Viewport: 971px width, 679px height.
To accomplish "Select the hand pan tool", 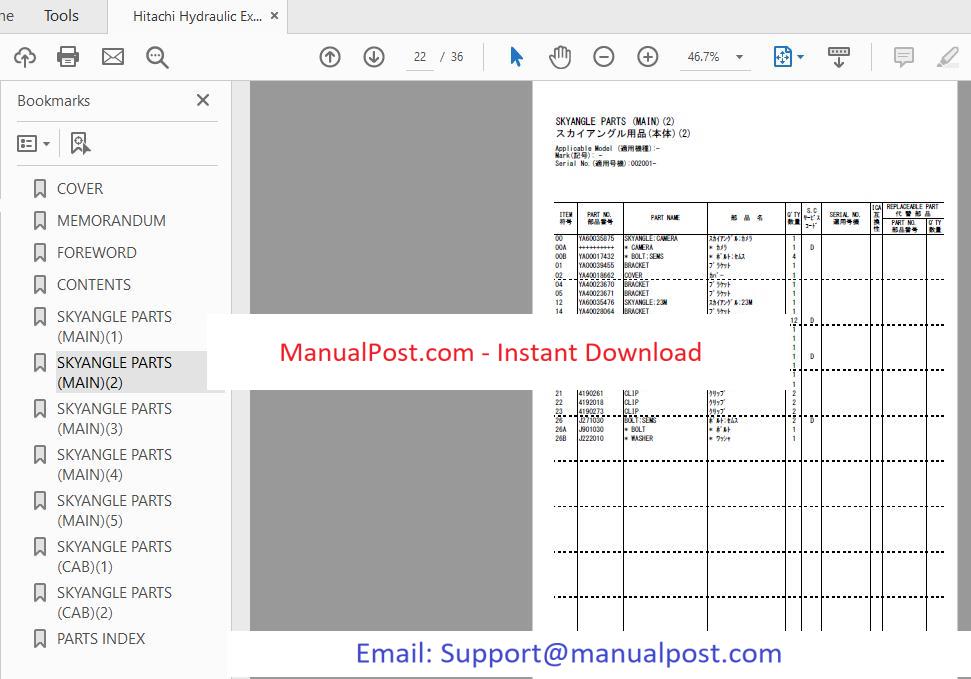I will (x=560, y=57).
